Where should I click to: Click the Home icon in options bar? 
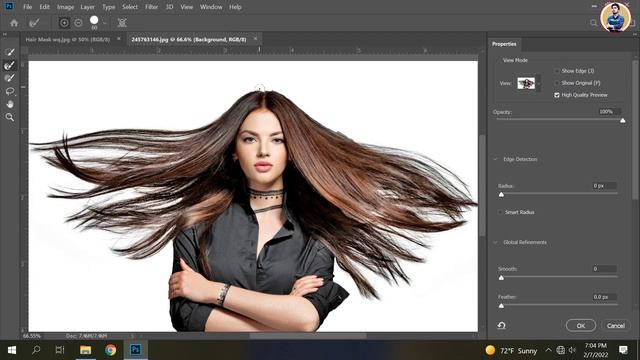[x=14, y=23]
